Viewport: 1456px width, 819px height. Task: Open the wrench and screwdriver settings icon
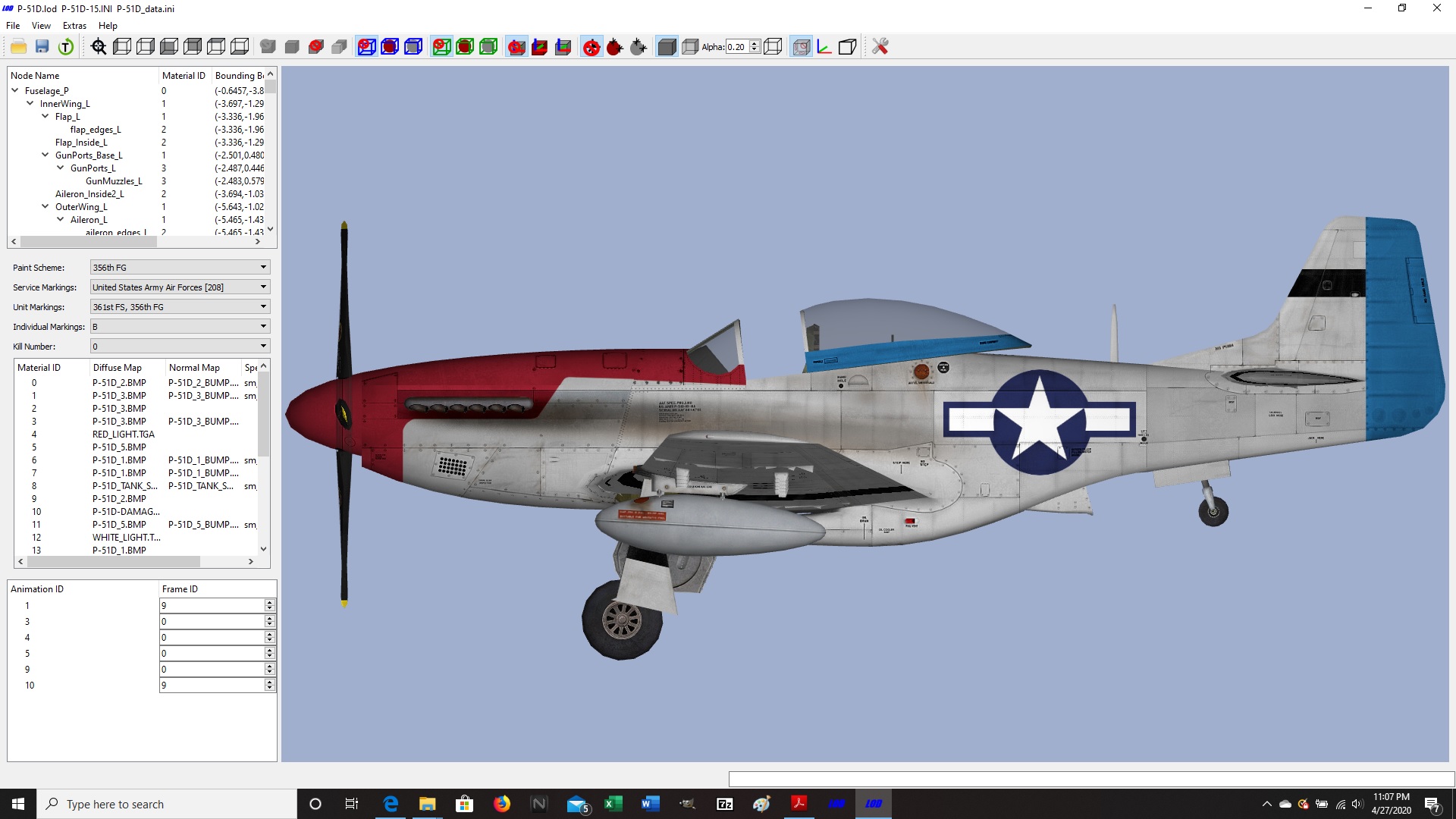coord(880,47)
